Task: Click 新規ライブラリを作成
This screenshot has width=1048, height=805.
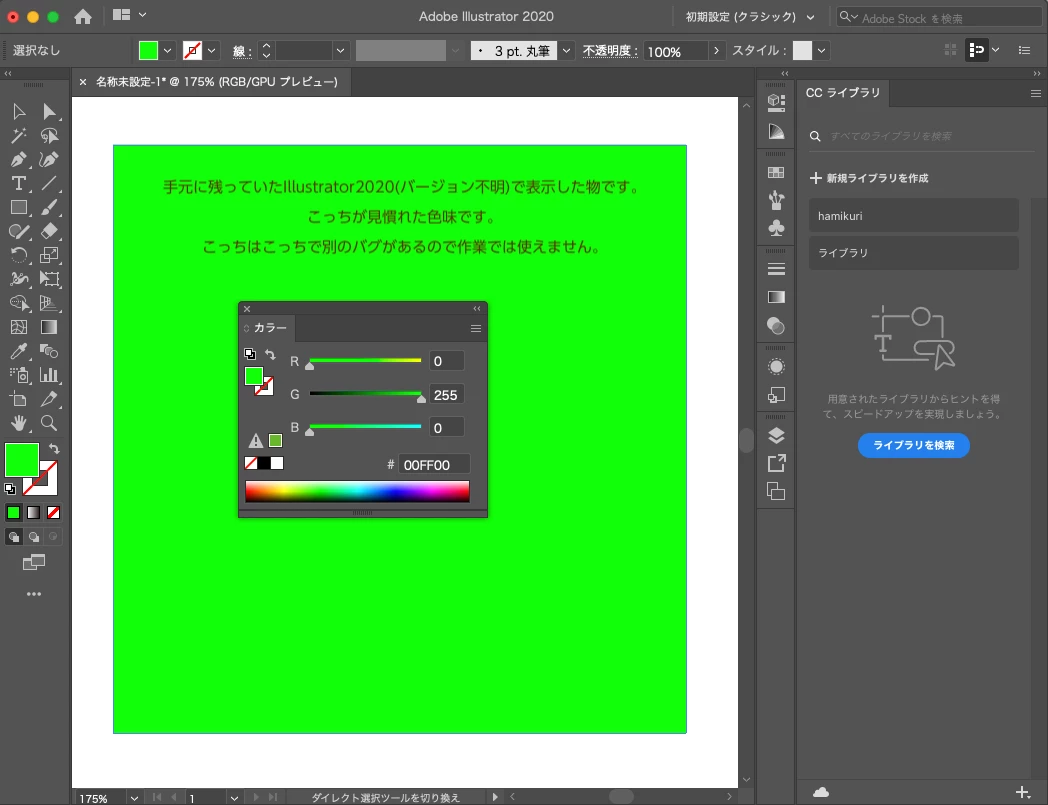Action: pyautogui.click(x=869, y=178)
